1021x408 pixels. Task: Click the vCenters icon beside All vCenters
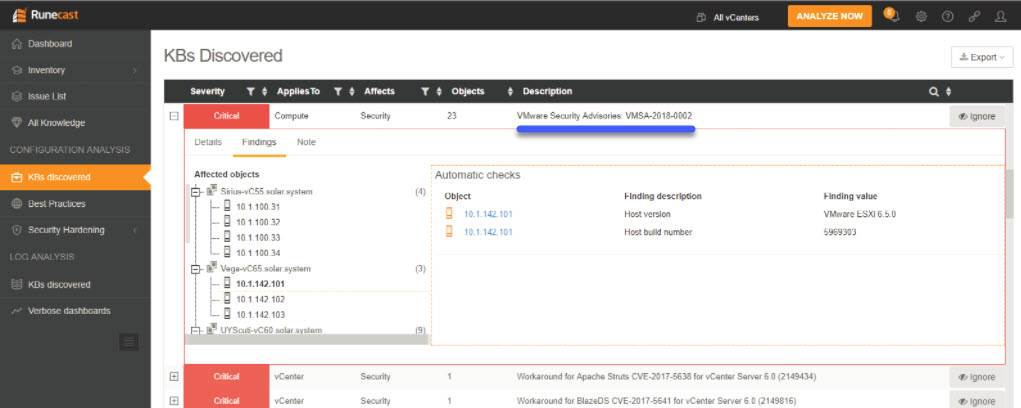[701, 18]
